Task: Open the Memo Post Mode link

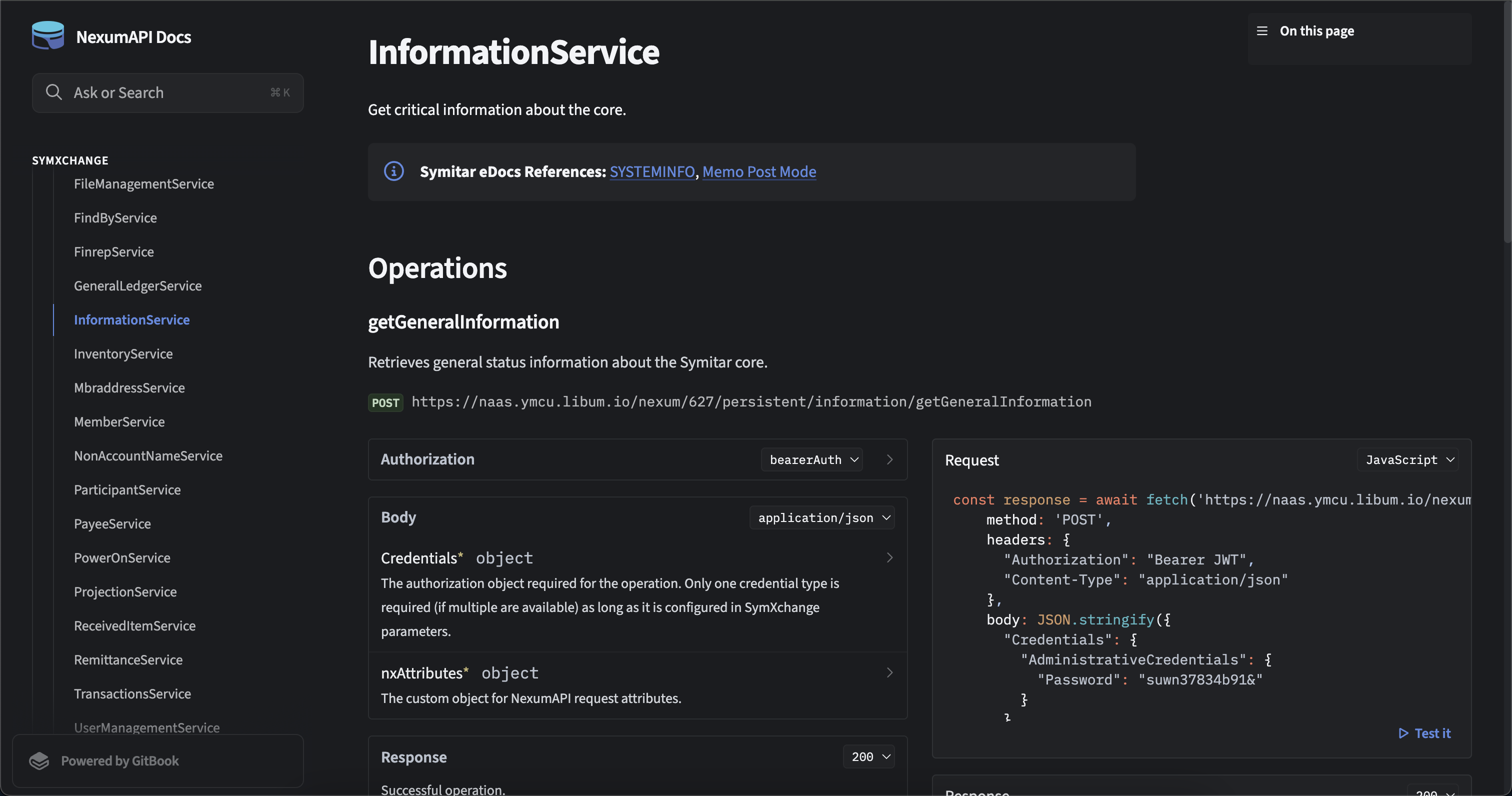Action: (759, 171)
